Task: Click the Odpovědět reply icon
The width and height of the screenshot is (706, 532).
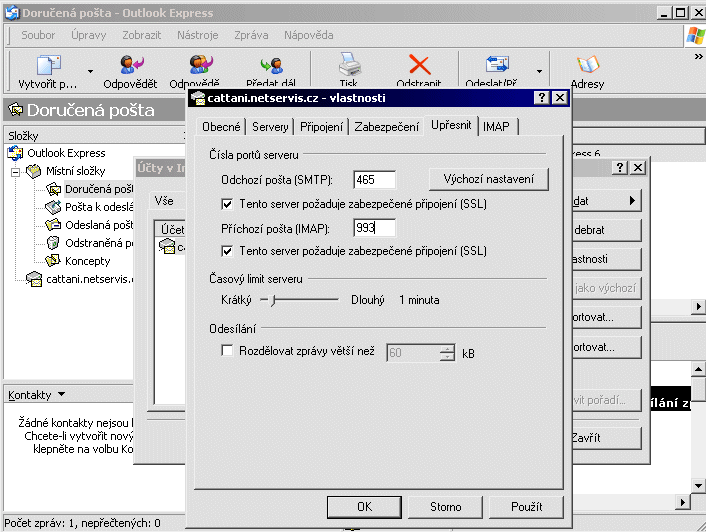Action: coord(131,64)
